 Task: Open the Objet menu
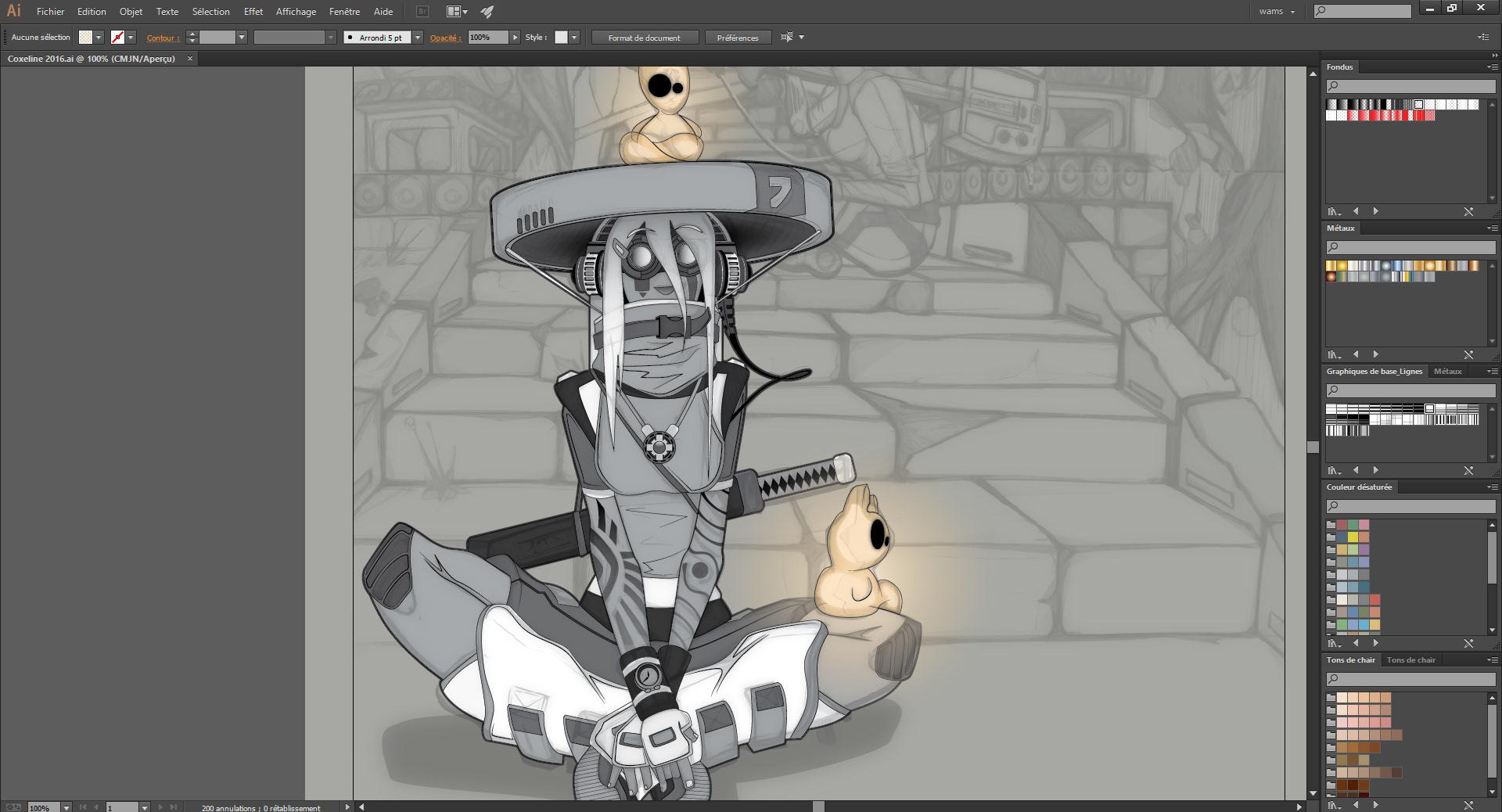[x=131, y=12]
